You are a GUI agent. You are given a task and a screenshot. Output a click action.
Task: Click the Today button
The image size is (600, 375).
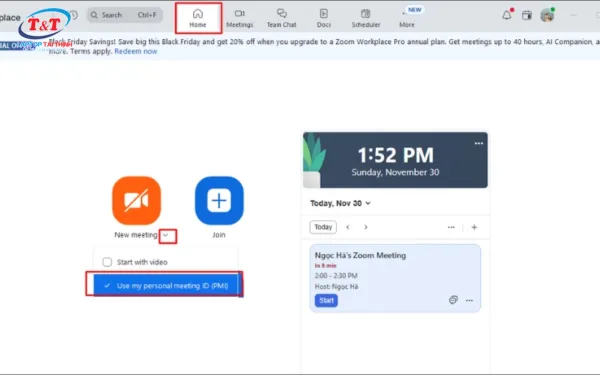[323, 227]
